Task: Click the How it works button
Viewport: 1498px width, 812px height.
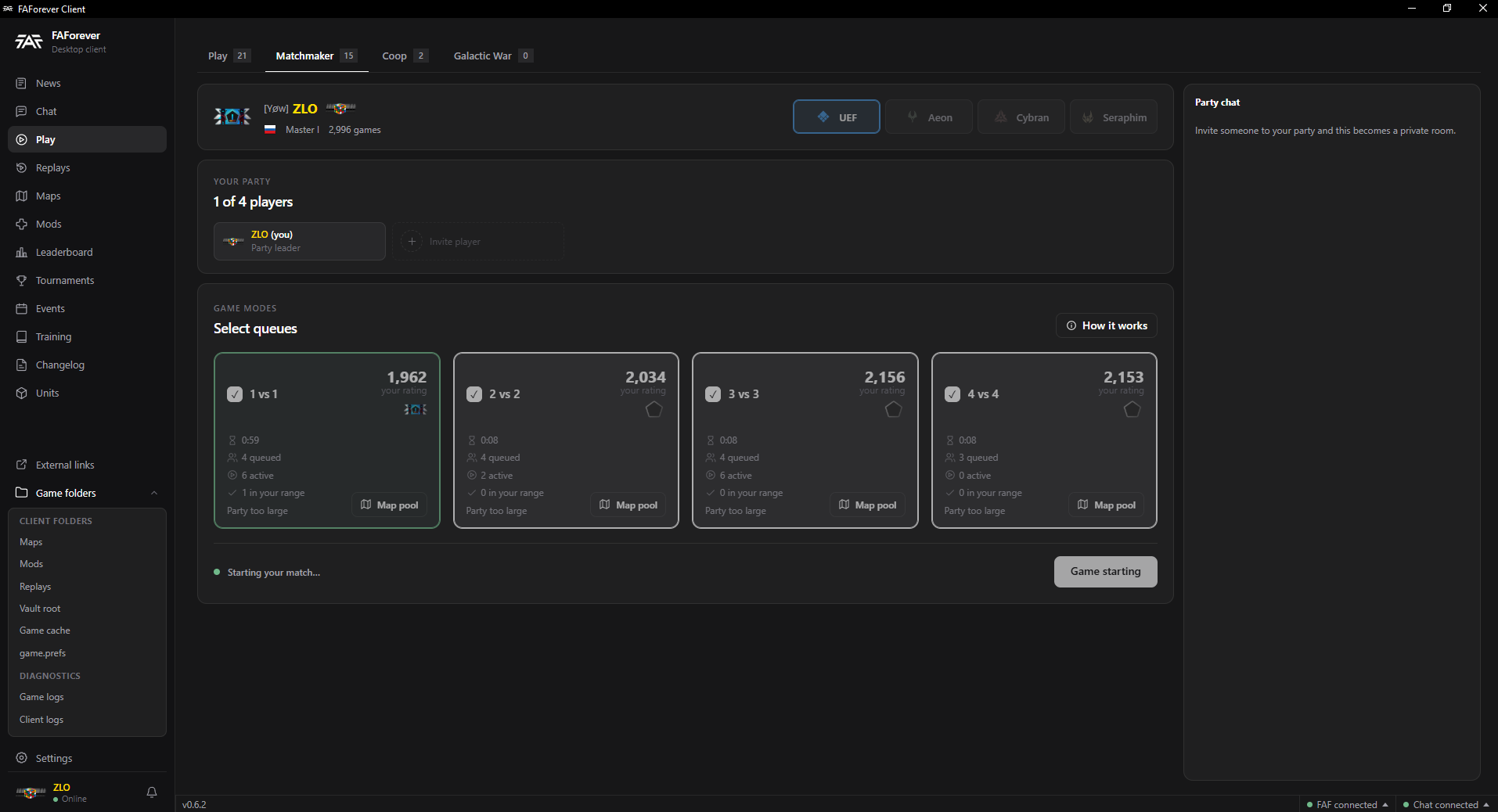Action: [x=1107, y=325]
